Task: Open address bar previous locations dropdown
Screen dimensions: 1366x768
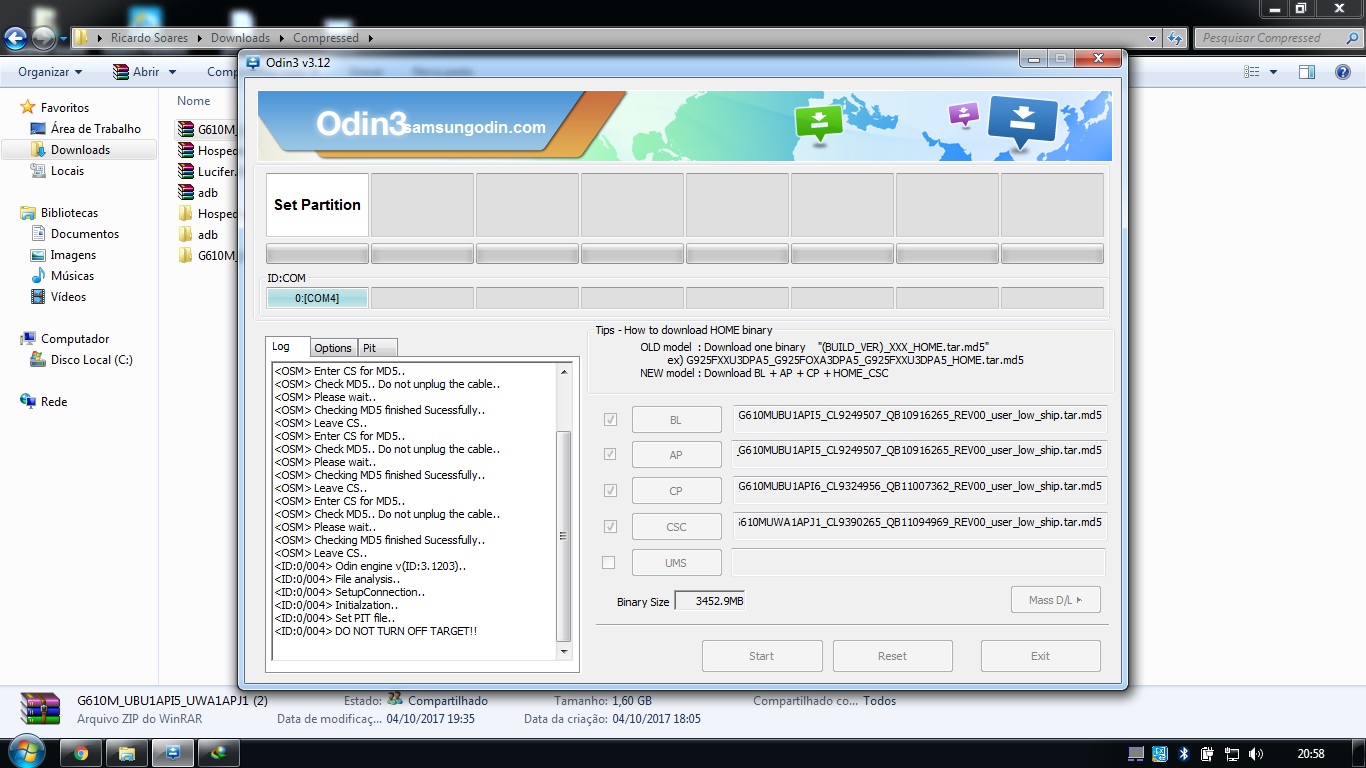Action: click(1153, 38)
